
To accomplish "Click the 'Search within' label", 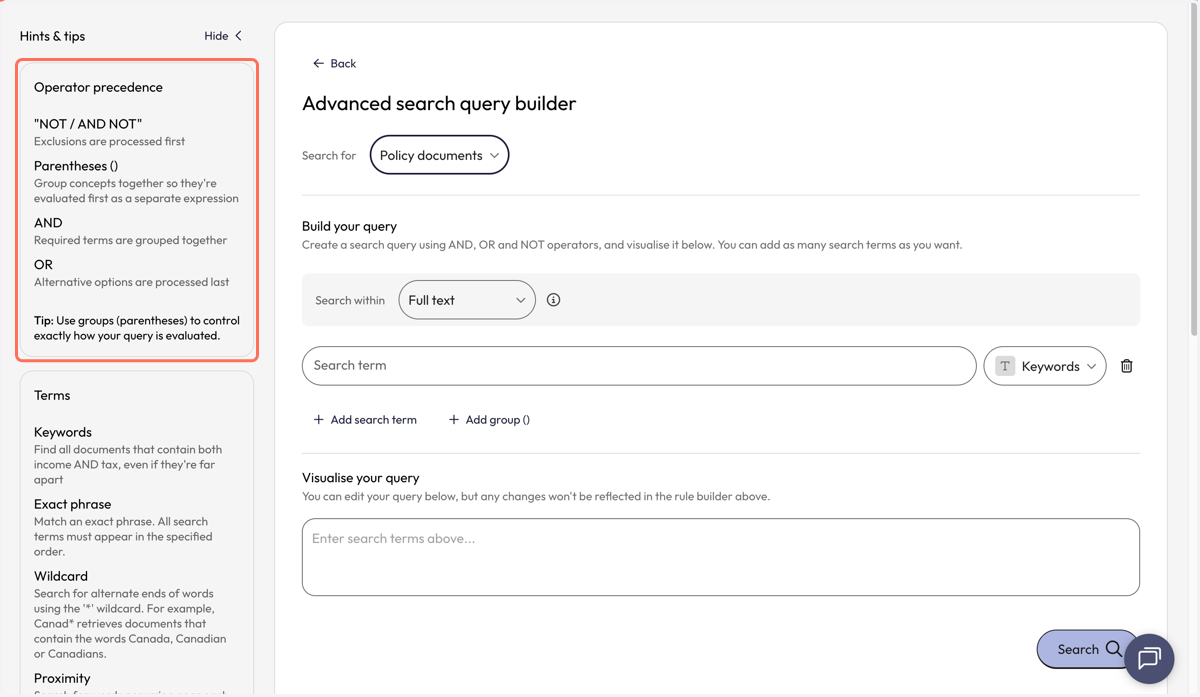I will [x=350, y=300].
